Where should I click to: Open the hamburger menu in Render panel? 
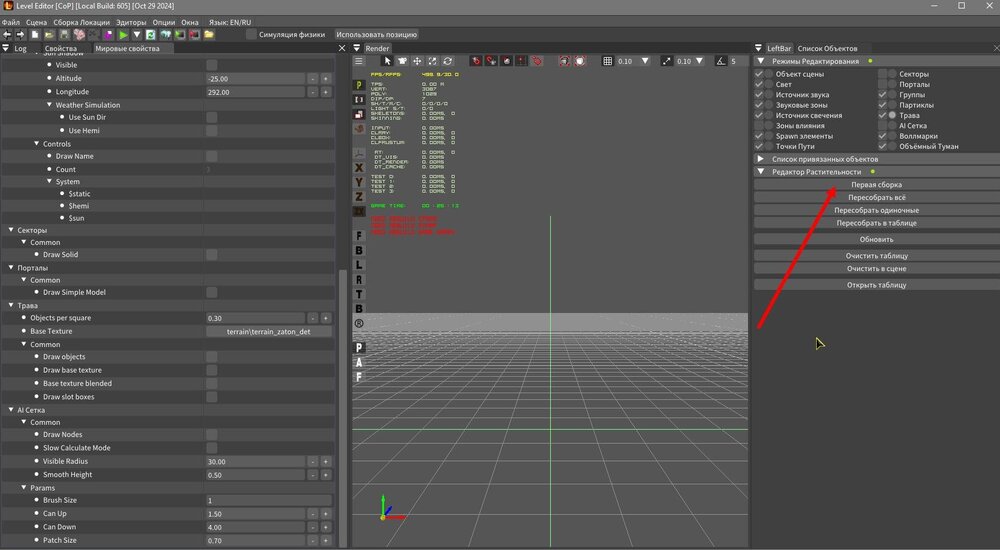coord(360,61)
